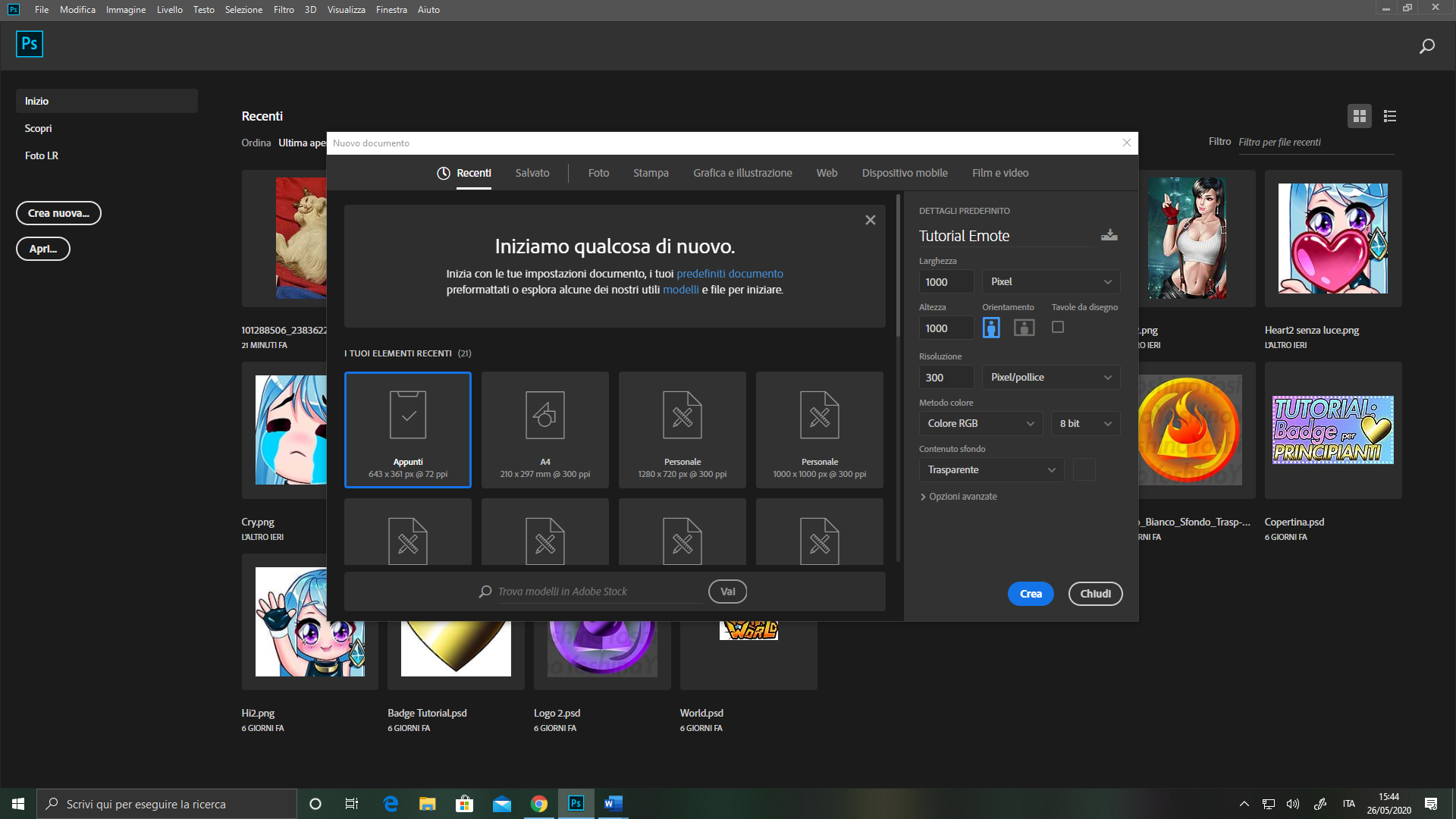This screenshot has height=819, width=1456.
Task: Open the Salvato tab
Action: click(532, 173)
